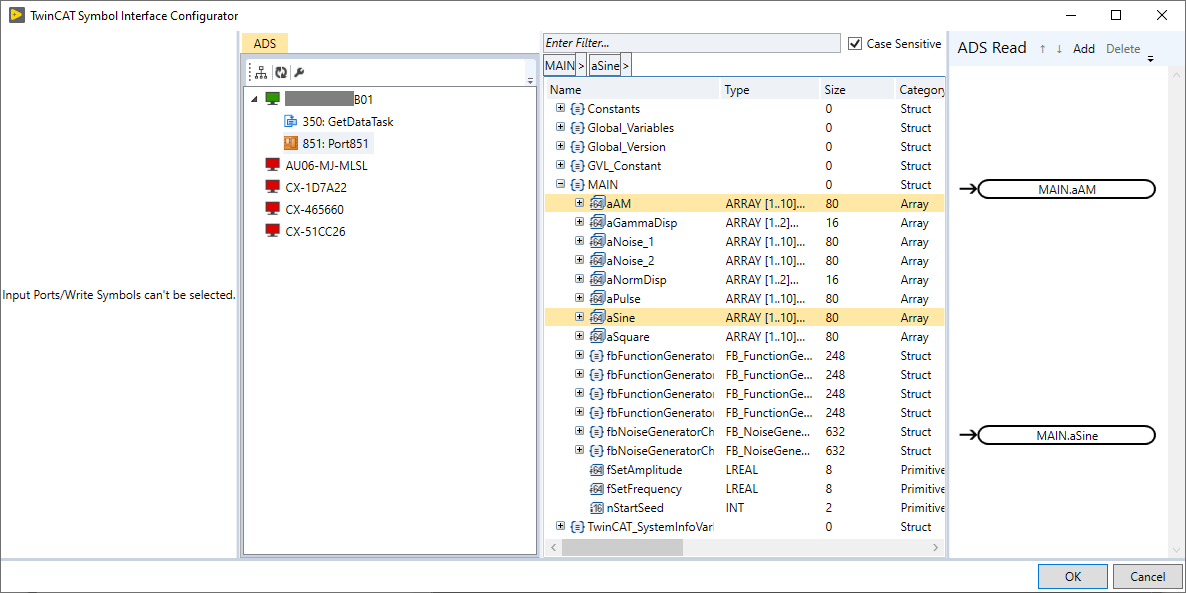Click the green monitor icon of the B01 target
1186x593 pixels.
tap(272, 99)
